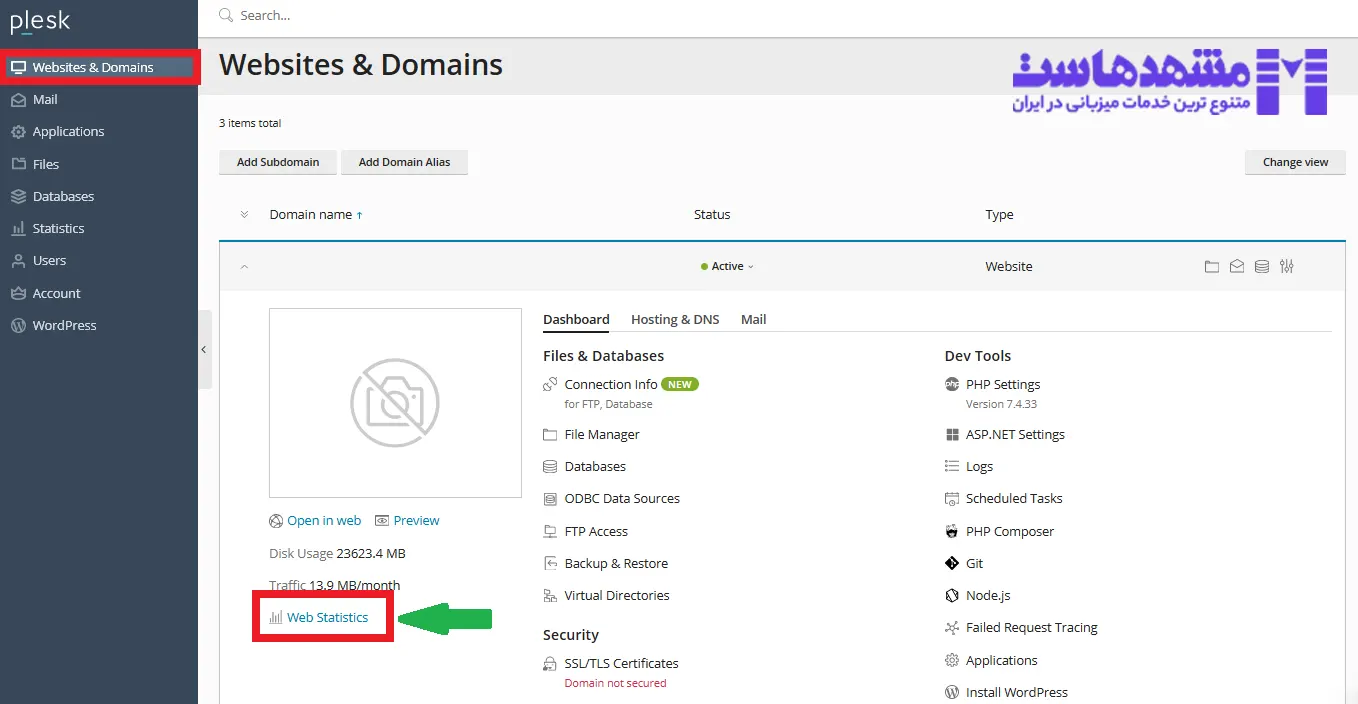Click the Install WordPress icon
This screenshot has height=704, width=1358.
coord(951,692)
